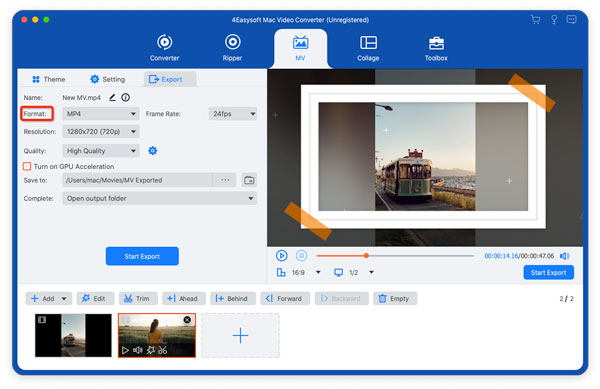Image resolution: width=600 pixels, height=389 pixels.
Task: Click the Trim button
Action: (138, 298)
